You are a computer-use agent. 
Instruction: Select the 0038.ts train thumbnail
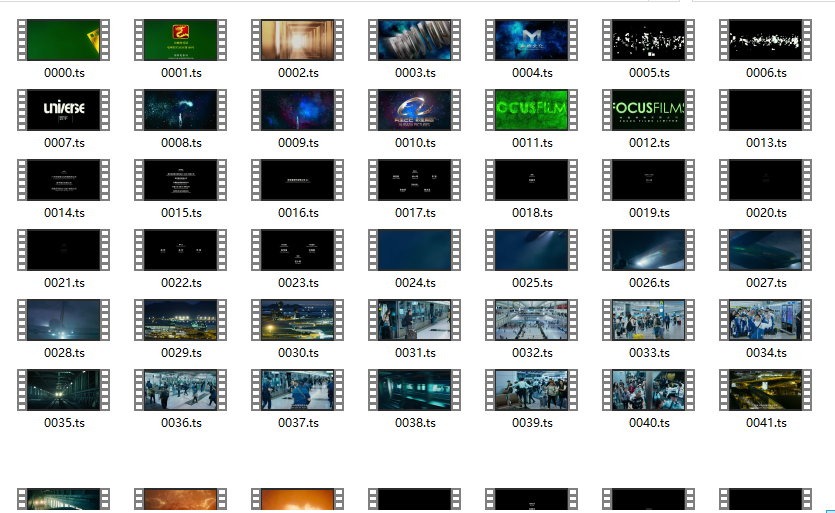coord(414,390)
